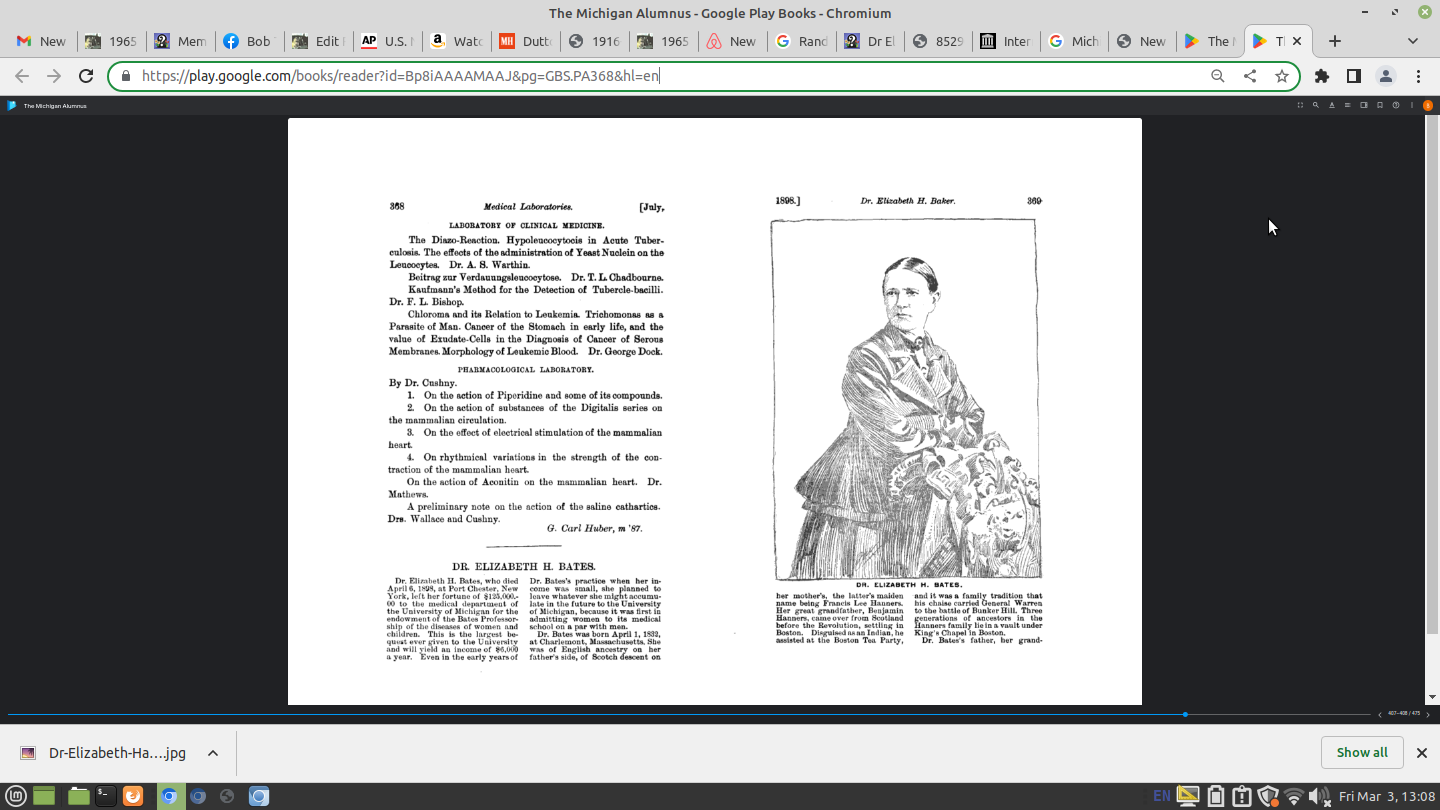Switch to the Facebook 'Bob' tab

coord(246,41)
